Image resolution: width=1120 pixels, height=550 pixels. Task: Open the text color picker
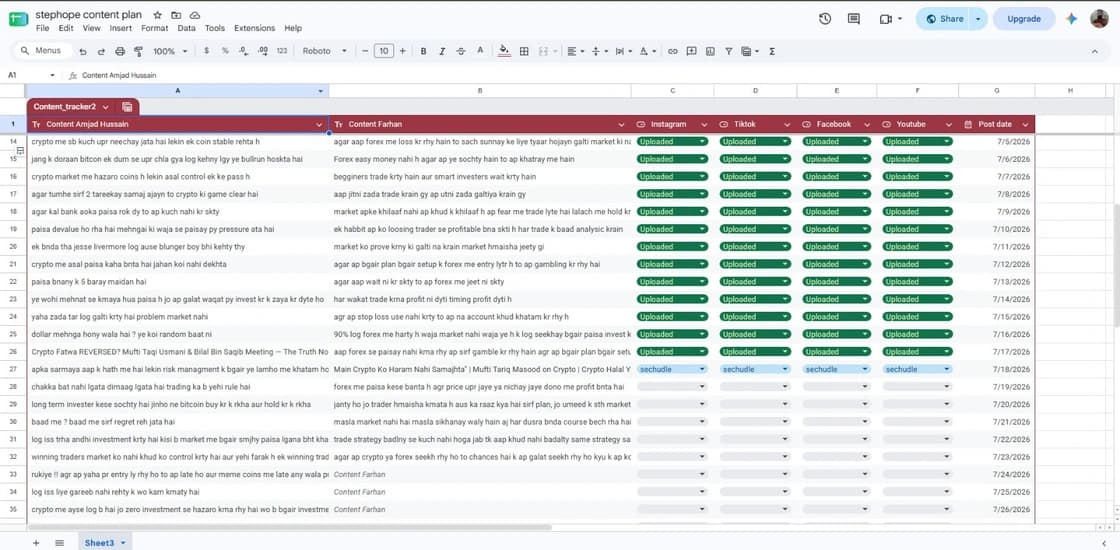(x=480, y=51)
